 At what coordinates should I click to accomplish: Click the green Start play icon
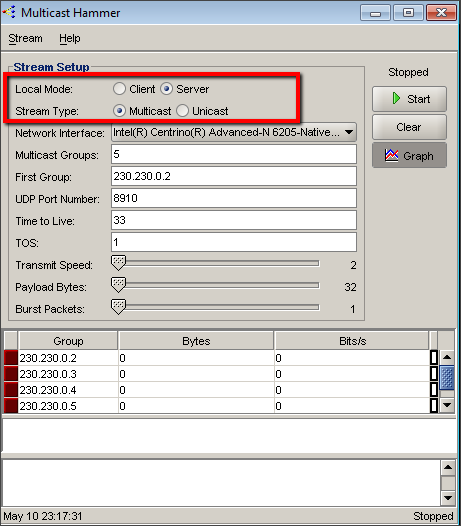(396, 99)
